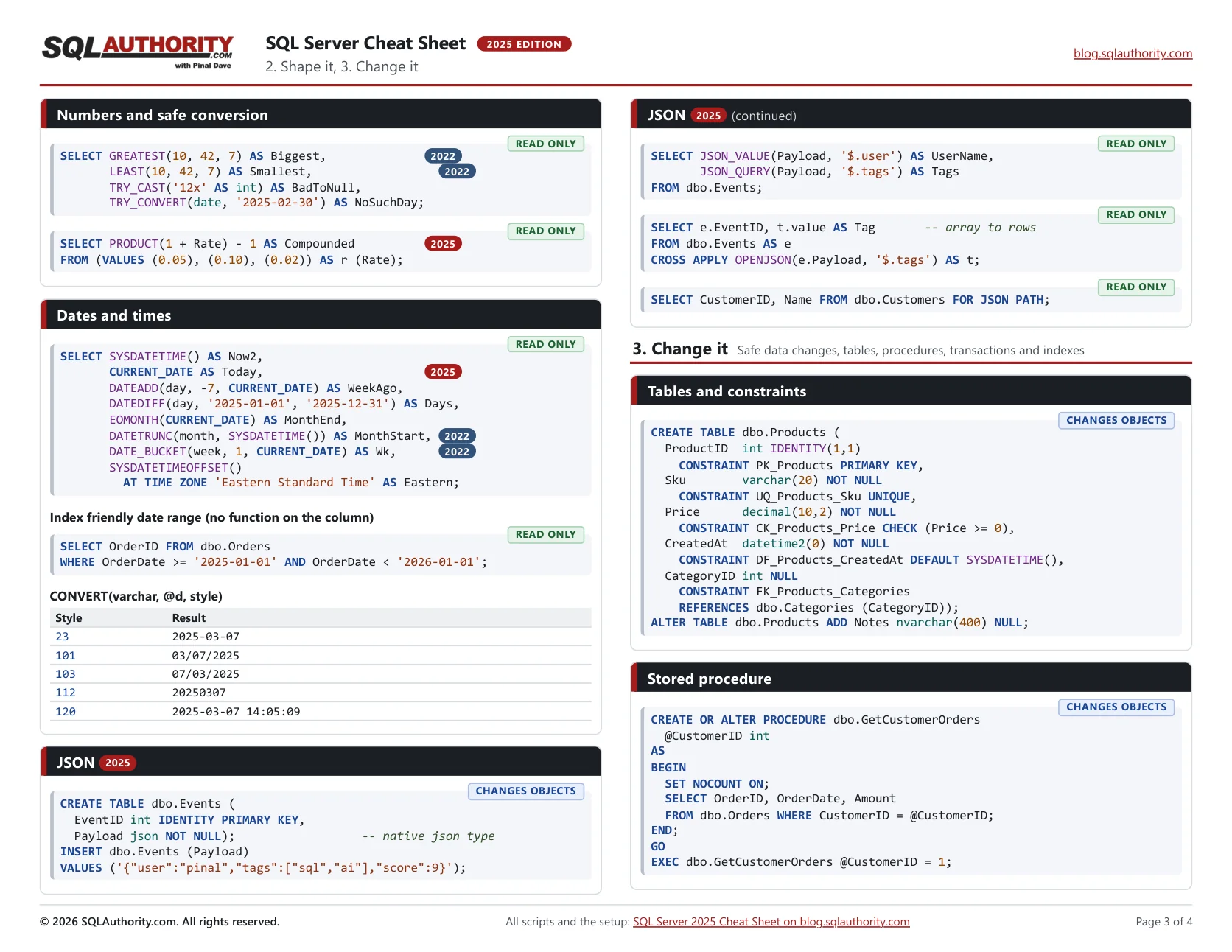Screen dimensions: 1232x952
Task: Click the 'Tables and constraints' section heading
Action: (727, 391)
